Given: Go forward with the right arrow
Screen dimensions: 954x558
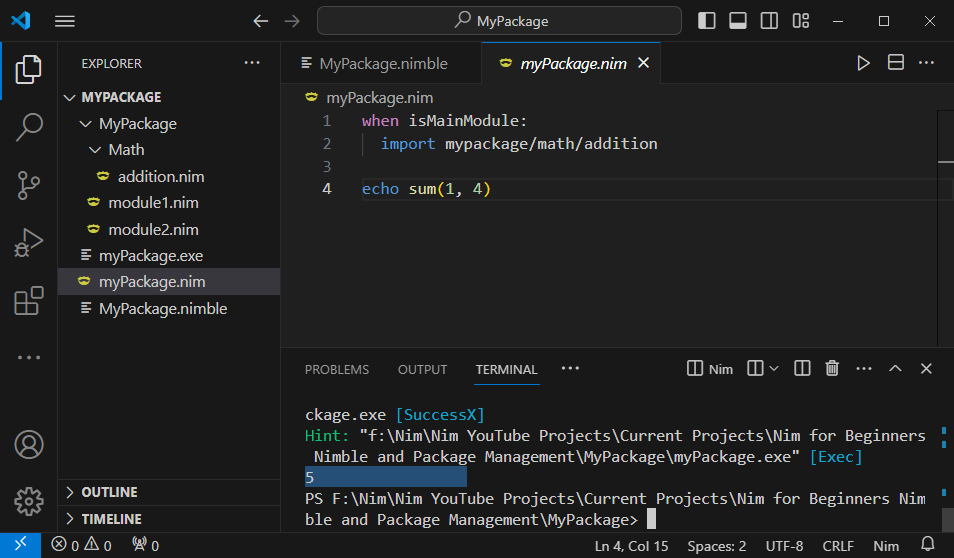Looking at the screenshot, I should (x=292, y=21).
